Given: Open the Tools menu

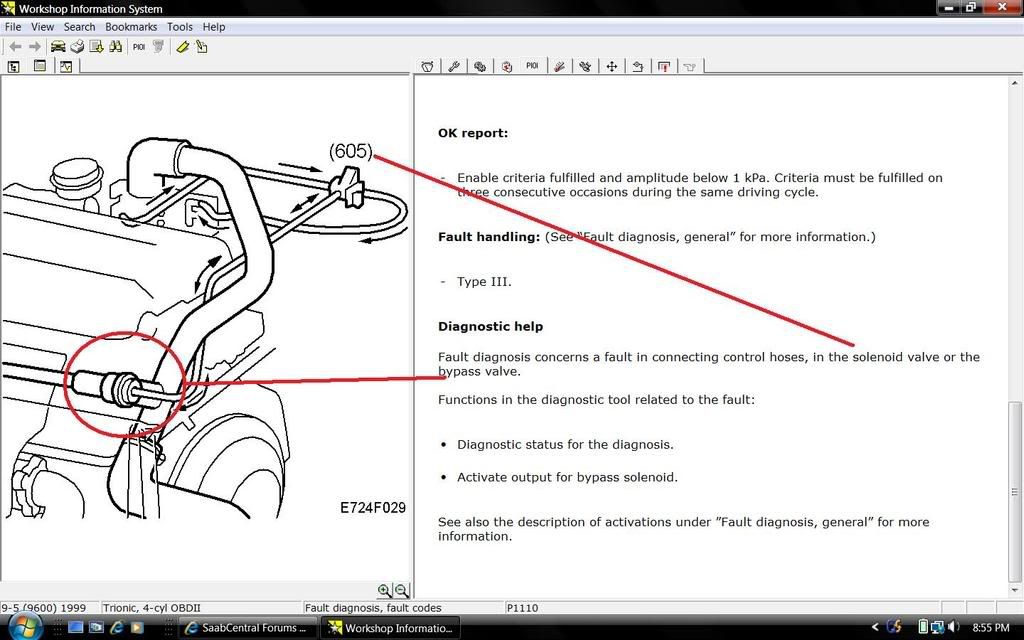Looking at the screenshot, I should point(180,27).
